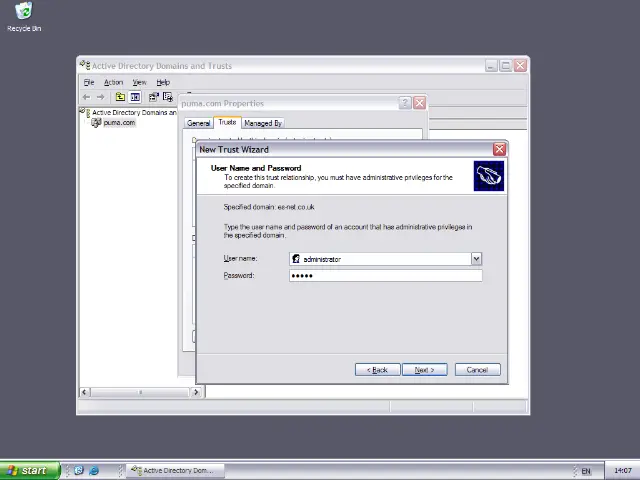Screen dimensions: 640x480
Task: Click the Show Desktop quick launch icon
Action: click(79, 470)
